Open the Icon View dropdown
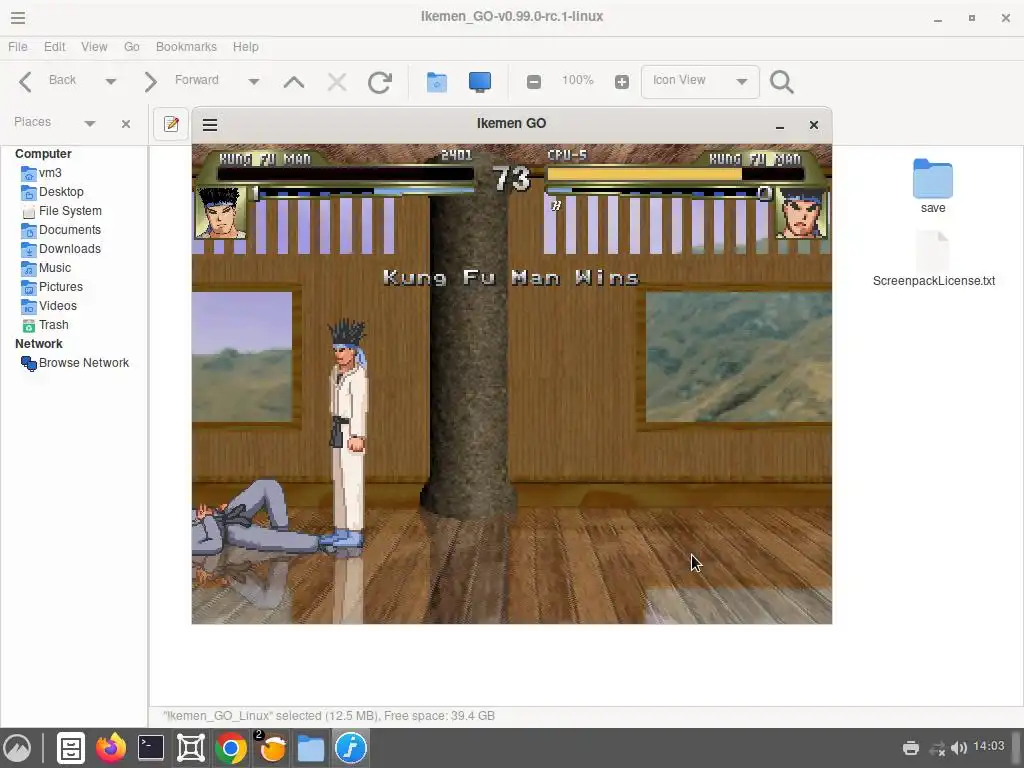 point(700,82)
